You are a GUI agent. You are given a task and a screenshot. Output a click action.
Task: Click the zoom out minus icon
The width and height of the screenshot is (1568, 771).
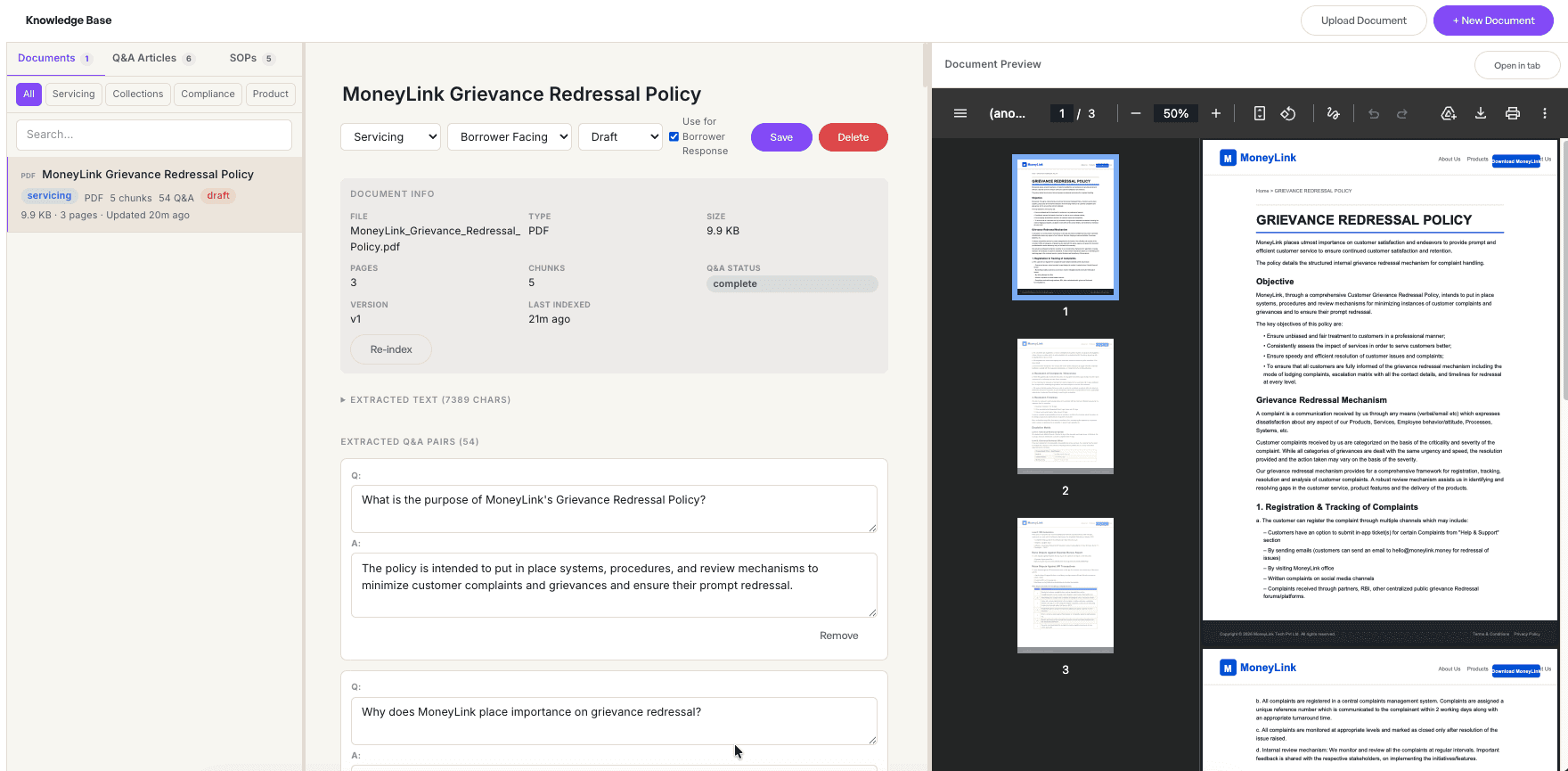pyautogui.click(x=1136, y=113)
